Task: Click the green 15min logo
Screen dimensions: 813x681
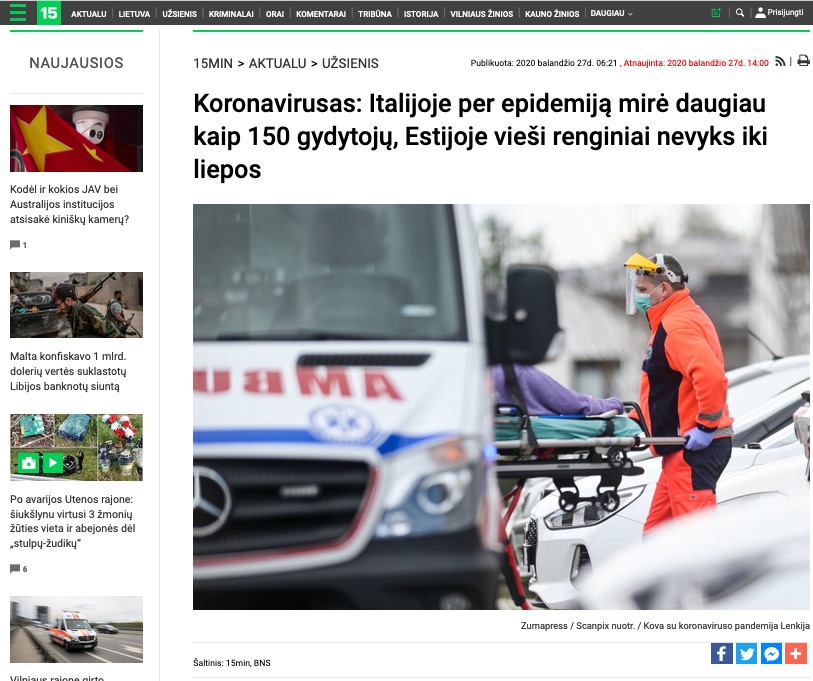Action: point(48,13)
